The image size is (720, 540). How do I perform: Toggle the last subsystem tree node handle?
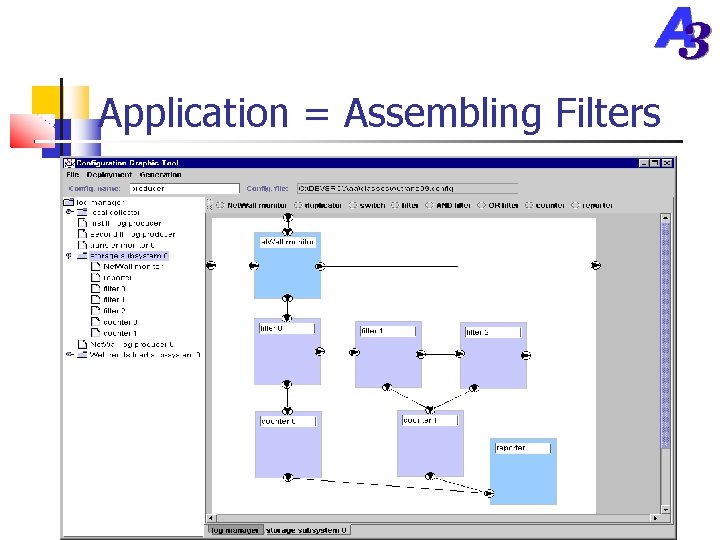(69, 354)
